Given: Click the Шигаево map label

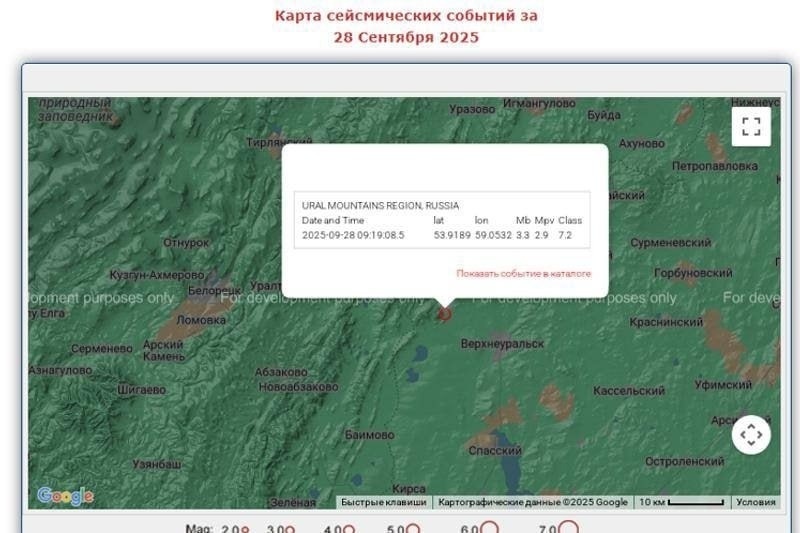Looking at the screenshot, I should click(141, 390).
